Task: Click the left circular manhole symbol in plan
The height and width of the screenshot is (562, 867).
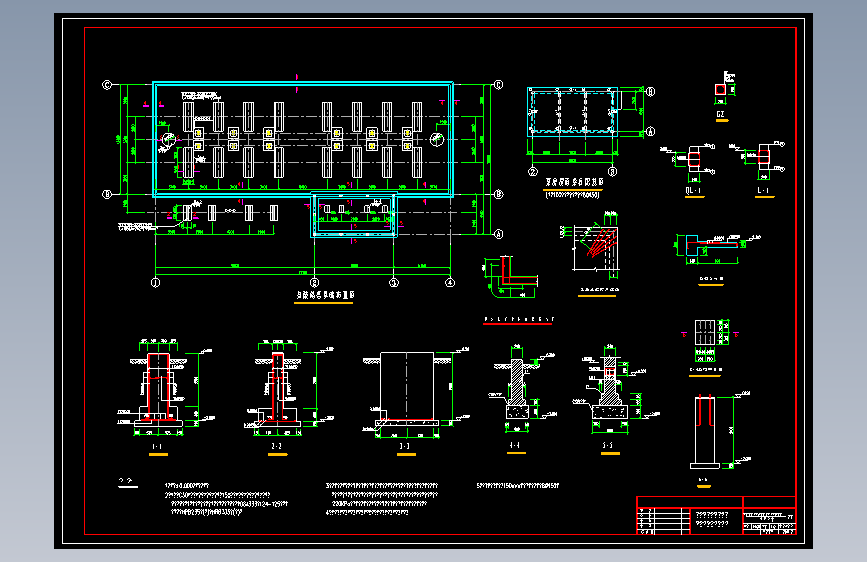Action: coord(168,139)
